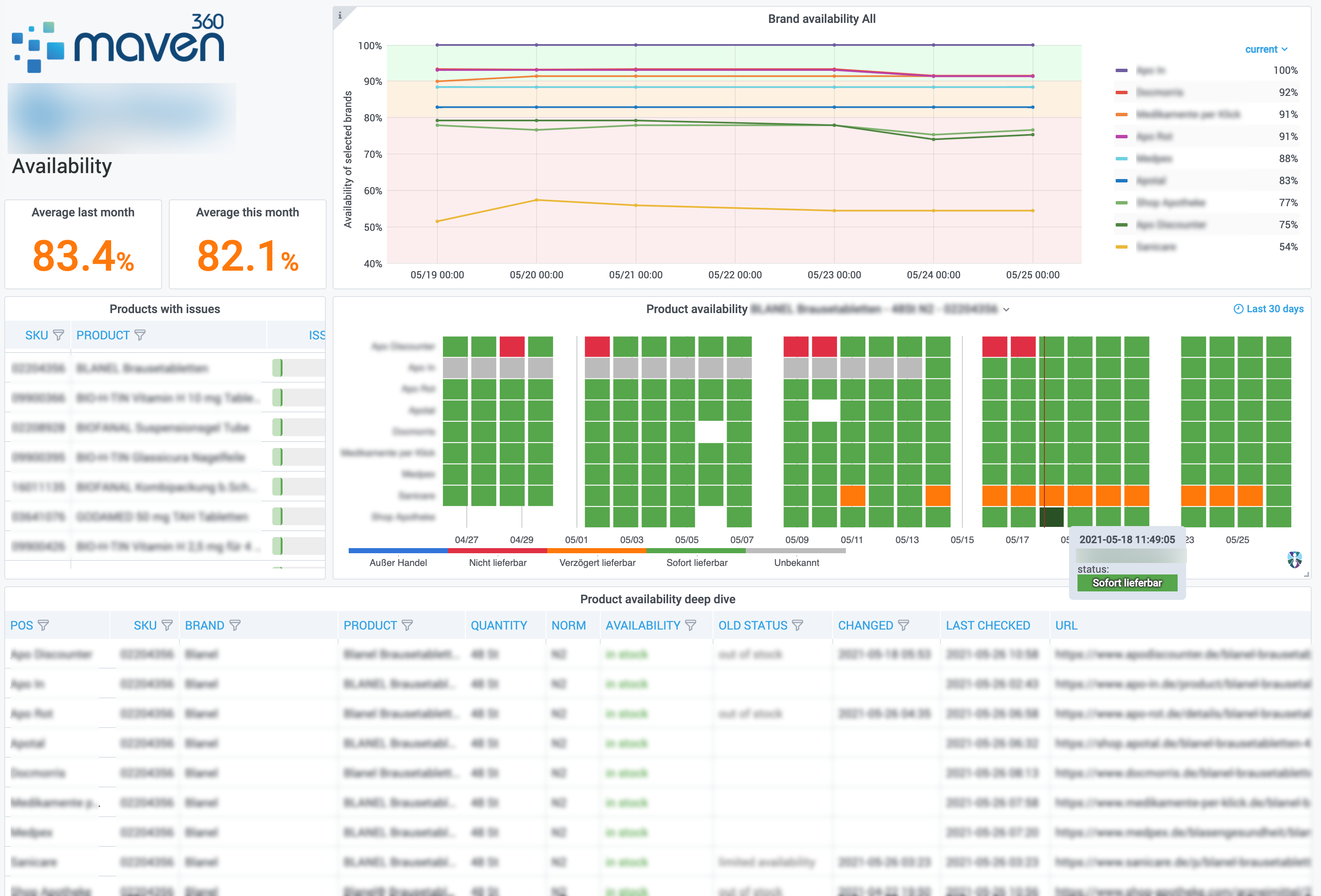Toggle the 83% blue legend series

click(x=1150, y=181)
